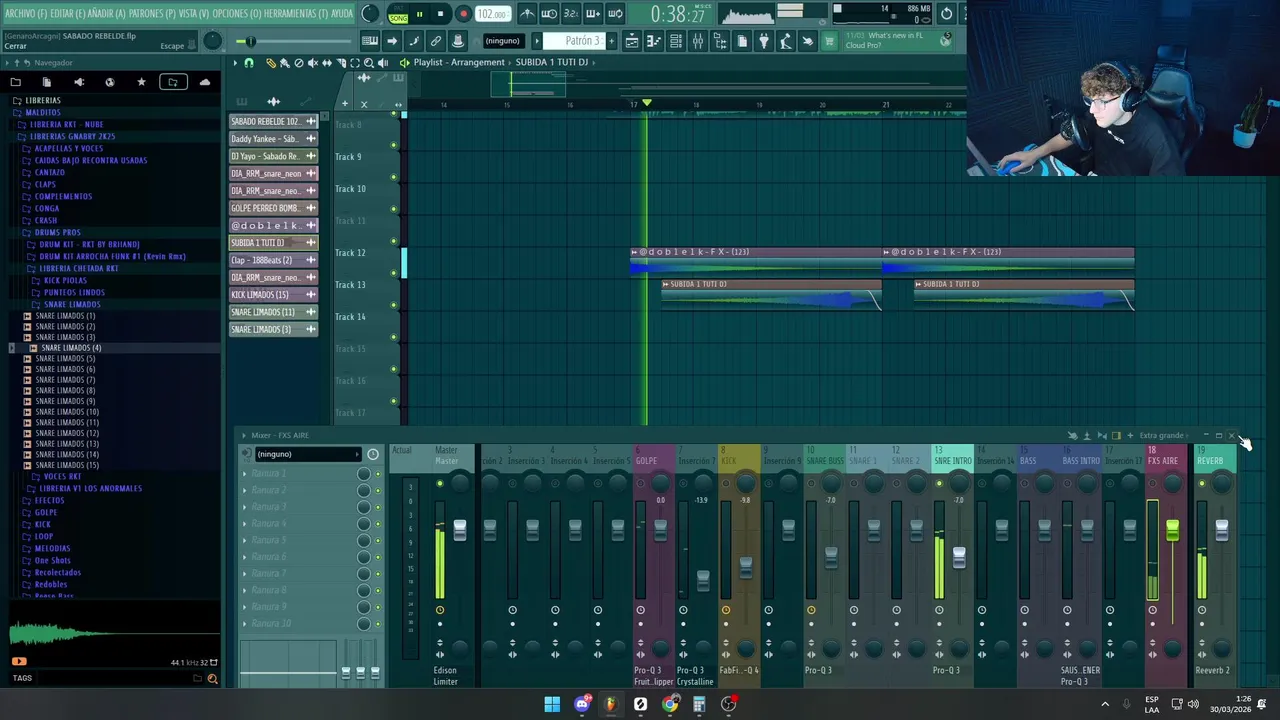The height and width of the screenshot is (720, 1280).
Task: Open the globe tab in browser
Action: point(109,82)
